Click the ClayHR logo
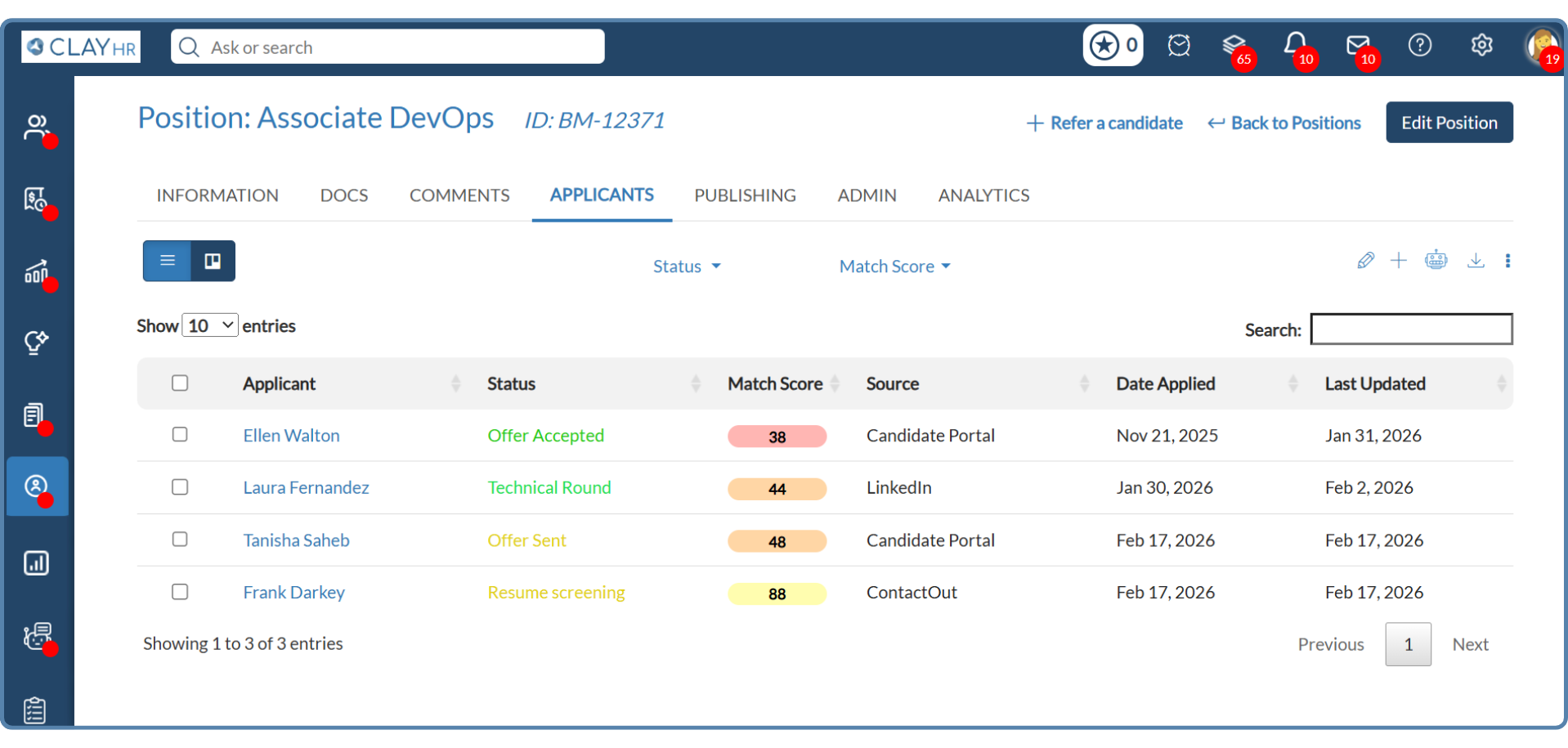The image size is (1568, 748). (80, 47)
